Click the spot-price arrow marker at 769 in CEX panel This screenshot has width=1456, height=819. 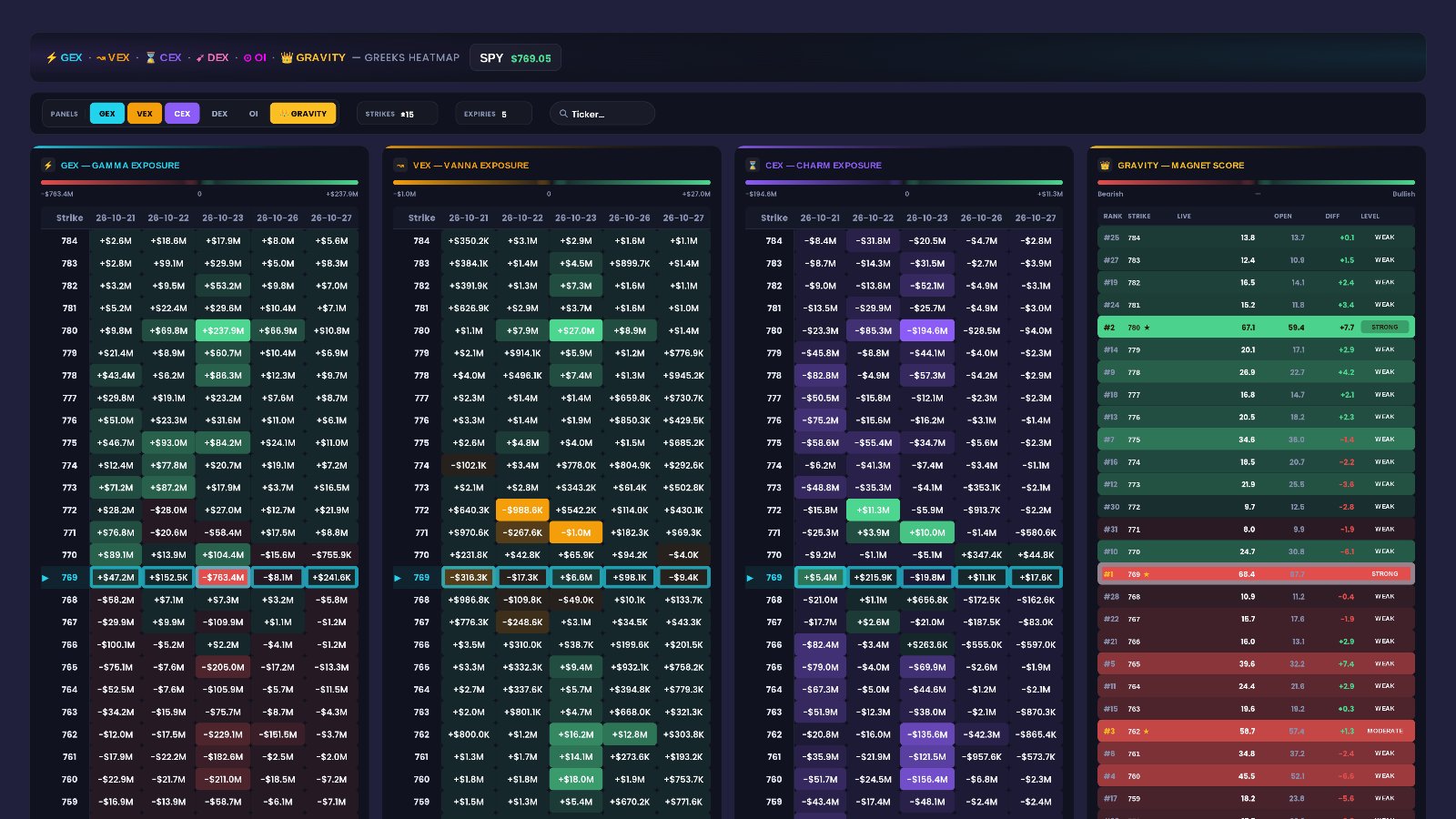tap(750, 578)
